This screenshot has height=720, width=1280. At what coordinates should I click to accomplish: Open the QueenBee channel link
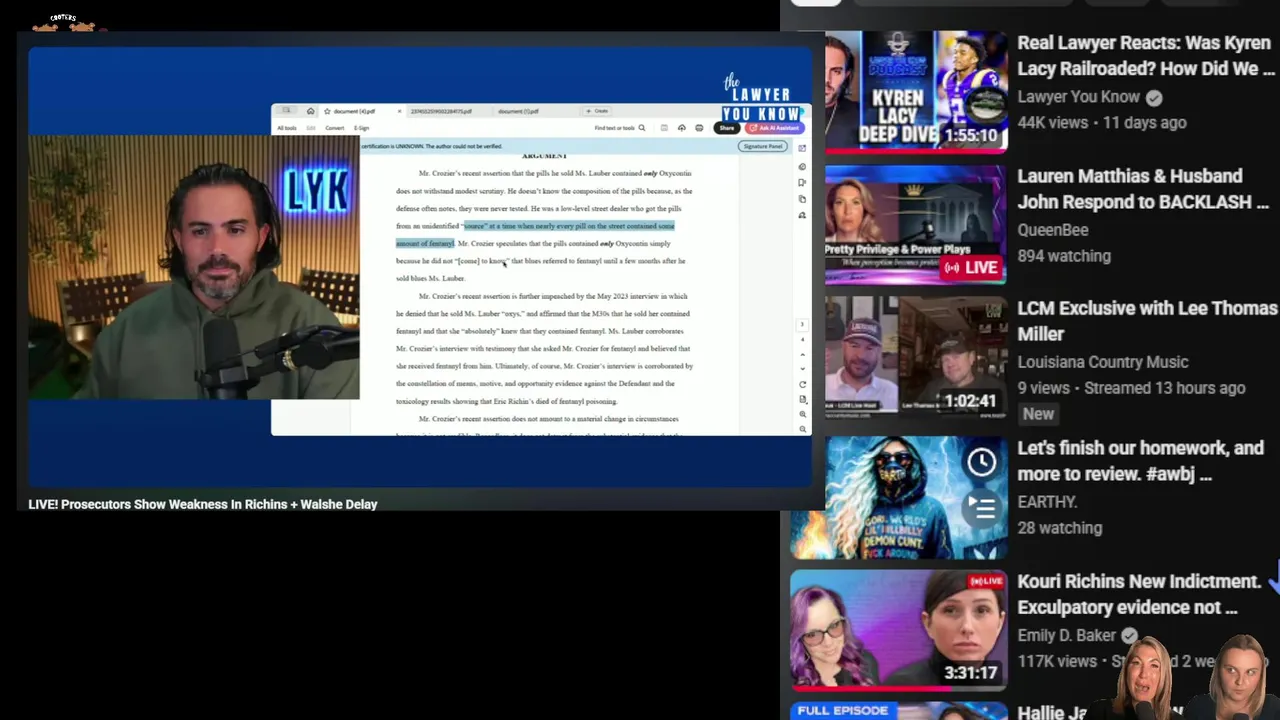(1052, 230)
